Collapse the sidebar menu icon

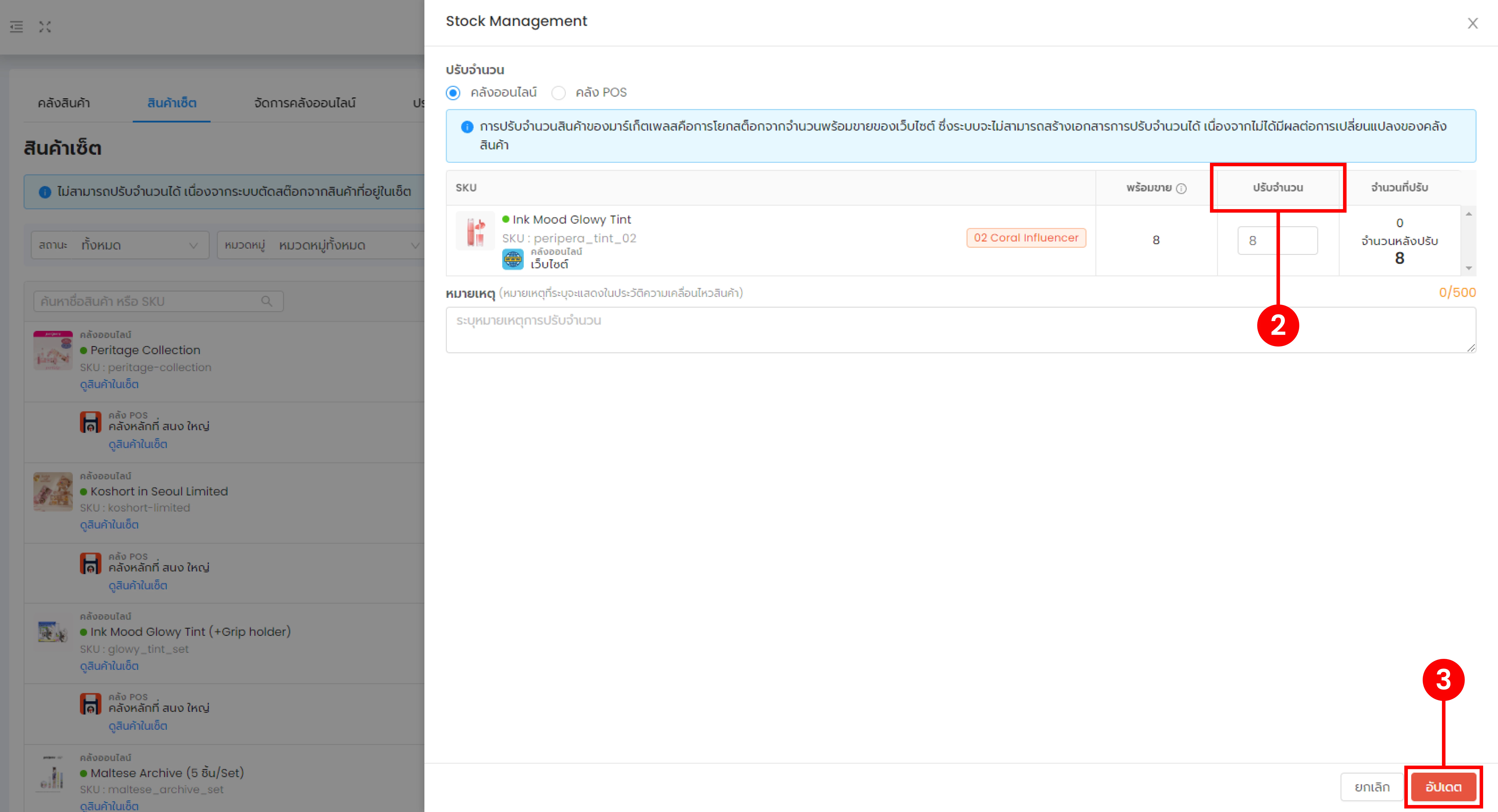click(16, 27)
